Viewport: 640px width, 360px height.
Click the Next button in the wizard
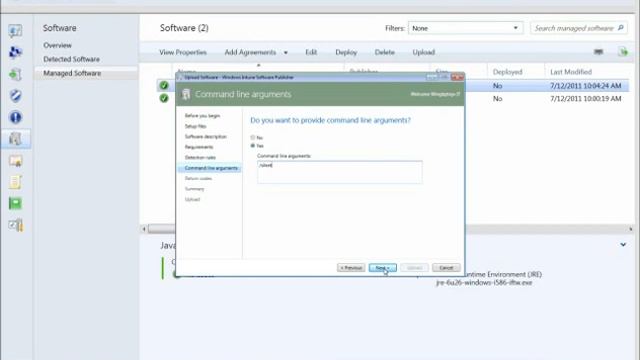382,268
